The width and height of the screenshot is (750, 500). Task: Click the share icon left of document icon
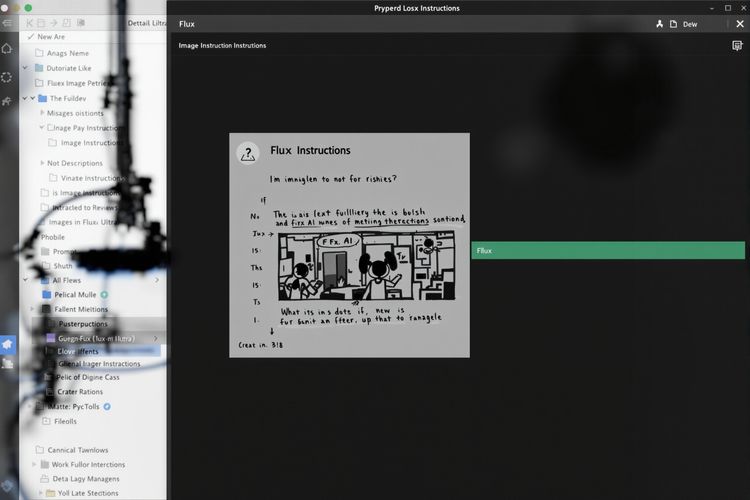coord(659,24)
